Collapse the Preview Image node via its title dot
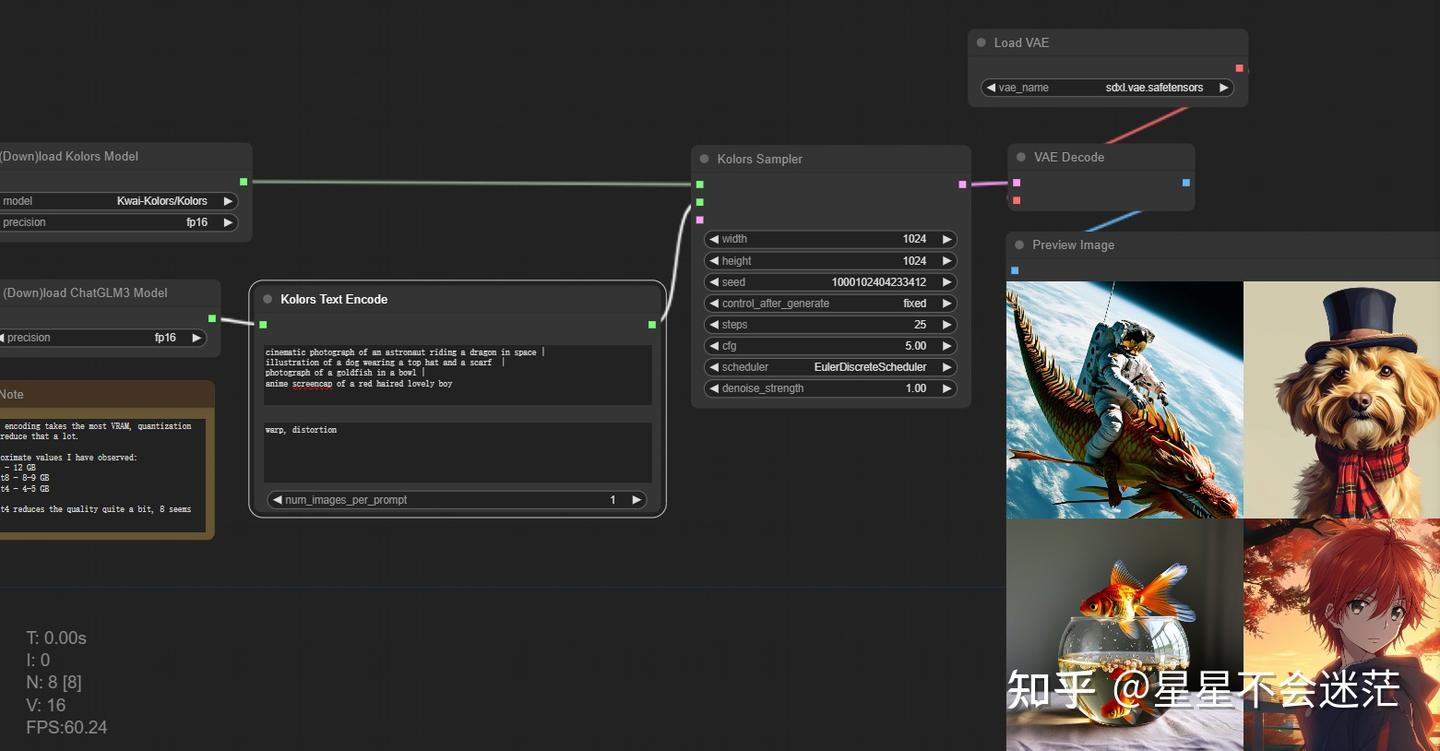The image size is (1440, 751). [x=1019, y=245]
